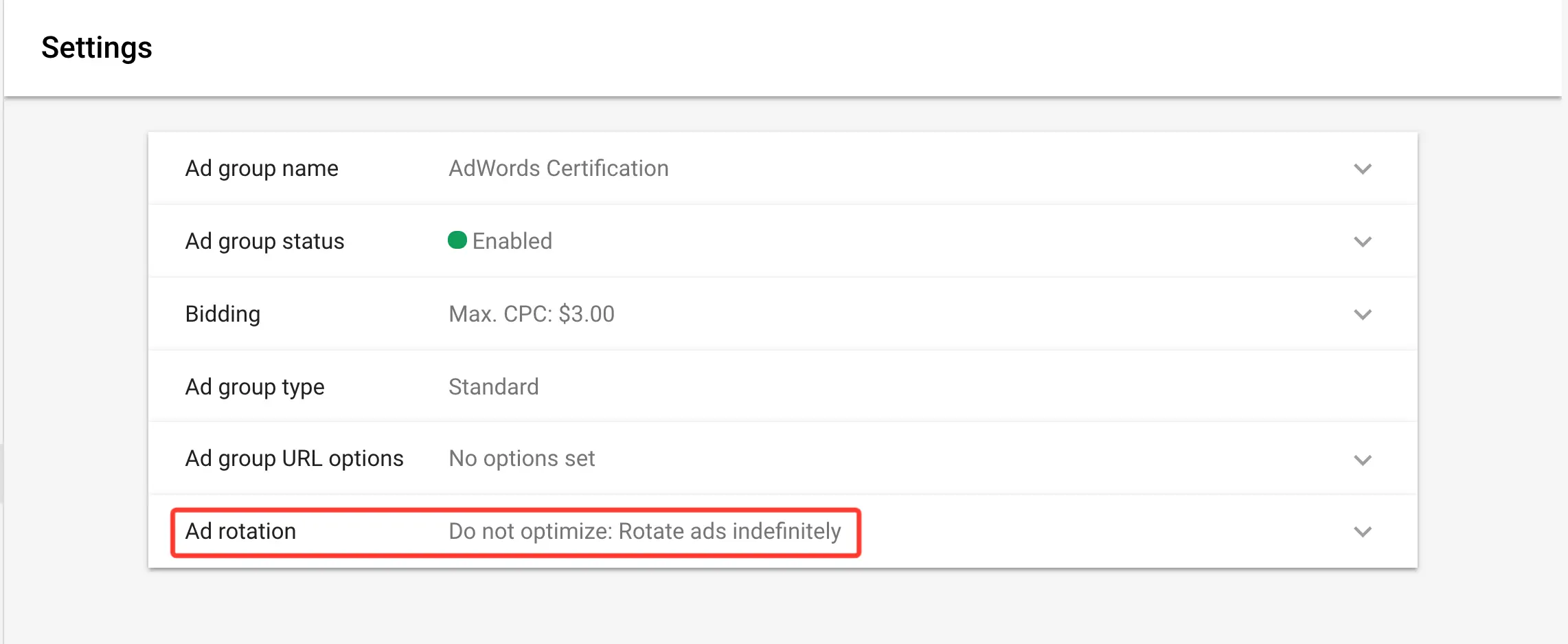Select the Ad group name label
1568x644 pixels.
tap(262, 168)
